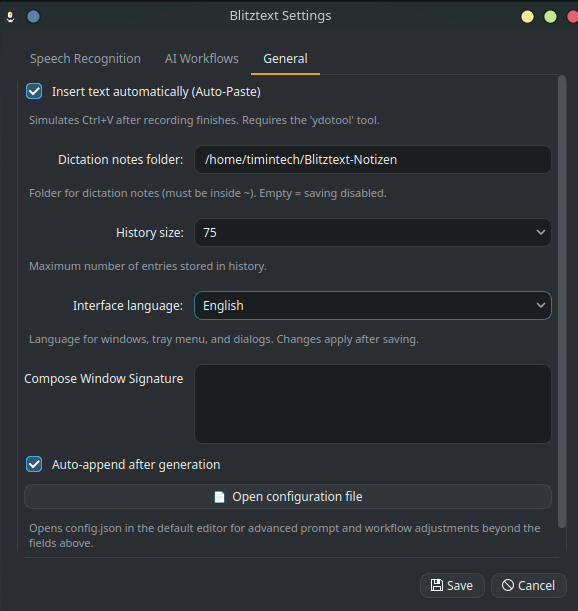Image resolution: width=578 pixels, height=611 pixels.
Task: Expand the Interface language combo box
Action: point(373,306)
